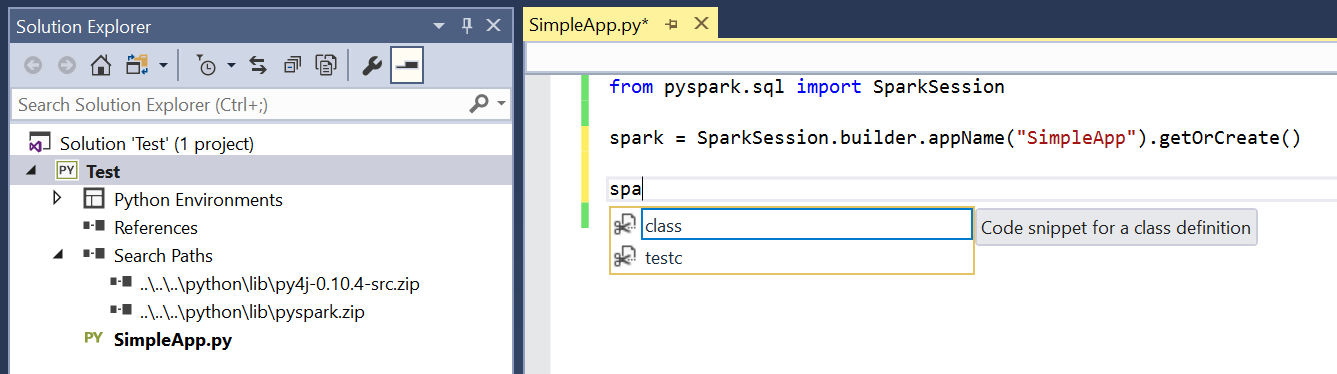1337x374 pixels.
Task: Go to Home view in Solution Explorer
Action: (101, 66)
